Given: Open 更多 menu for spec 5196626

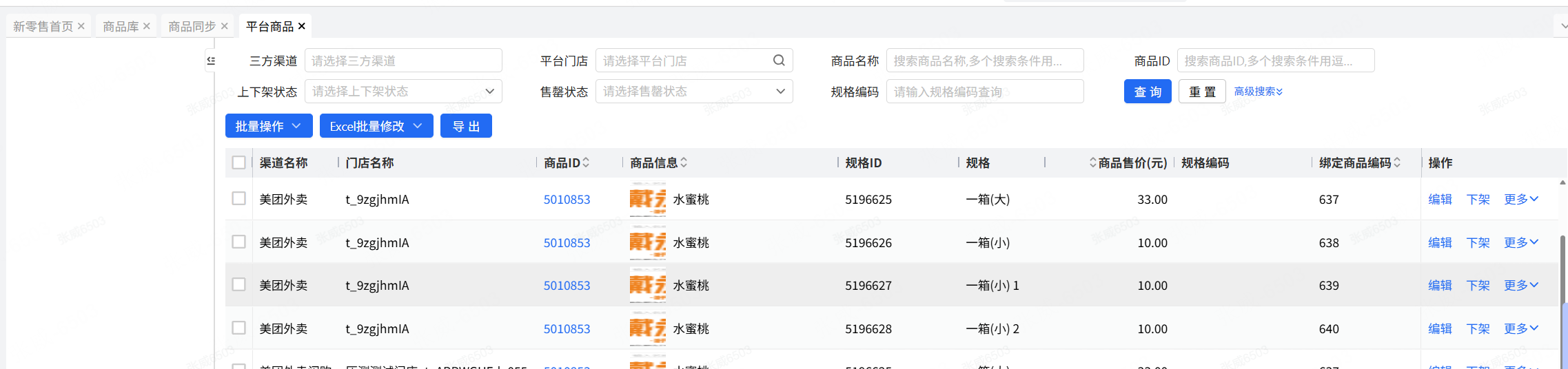Looking at the screenshot, I should coord(1521,242).
